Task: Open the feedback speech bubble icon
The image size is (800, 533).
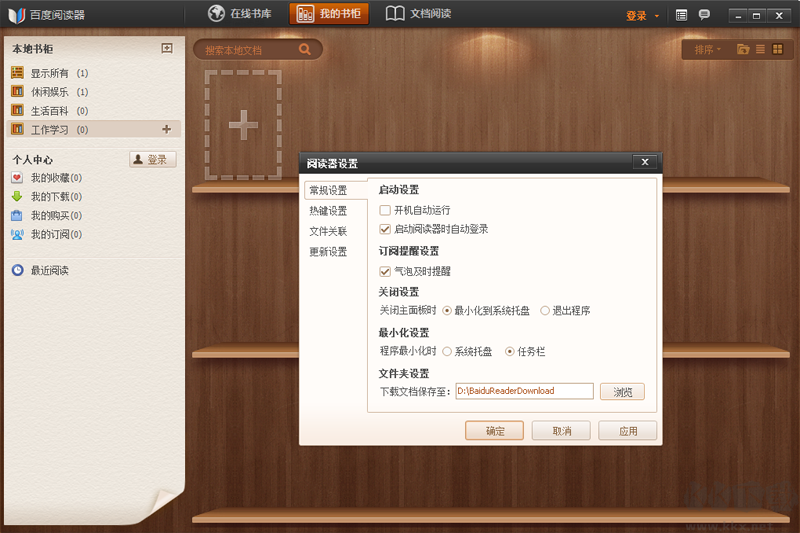Action: (704, 15)
